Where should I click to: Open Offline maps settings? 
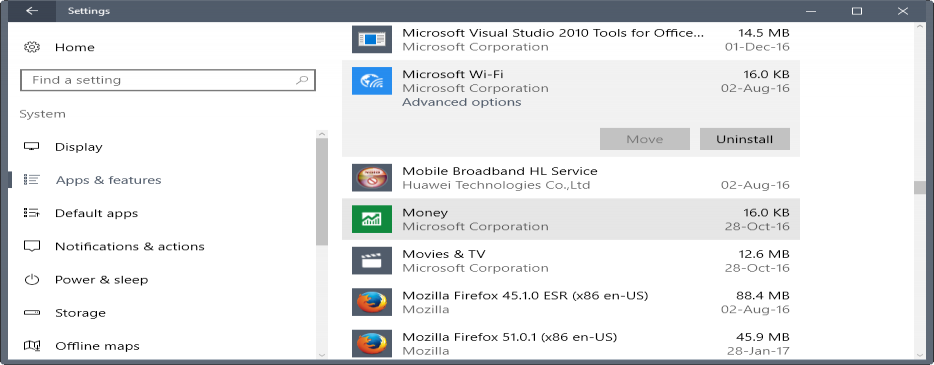click(x=97, y=346)
